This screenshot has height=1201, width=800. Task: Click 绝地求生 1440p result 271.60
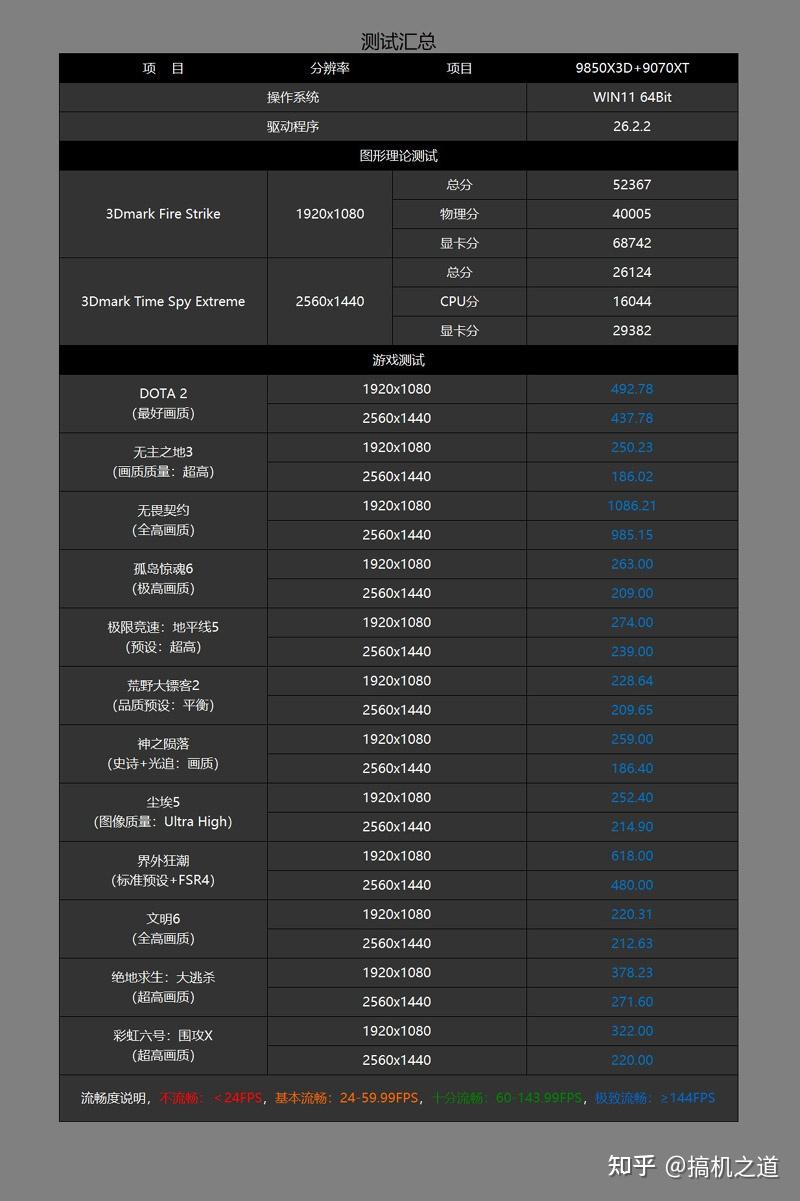click(x=632, y=1001)
